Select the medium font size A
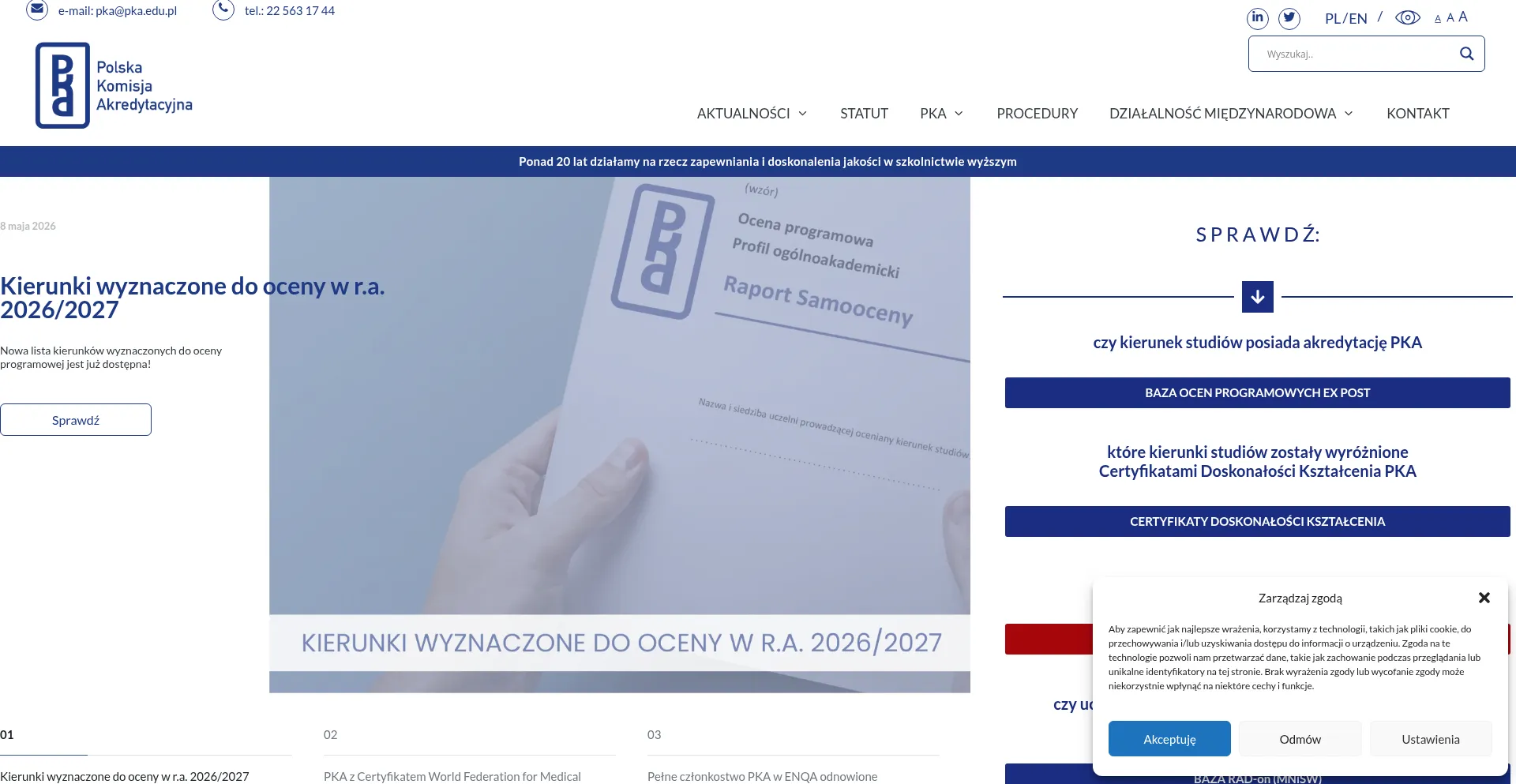Screen dimensions: 1516x784 click(x=1450, y=18)
